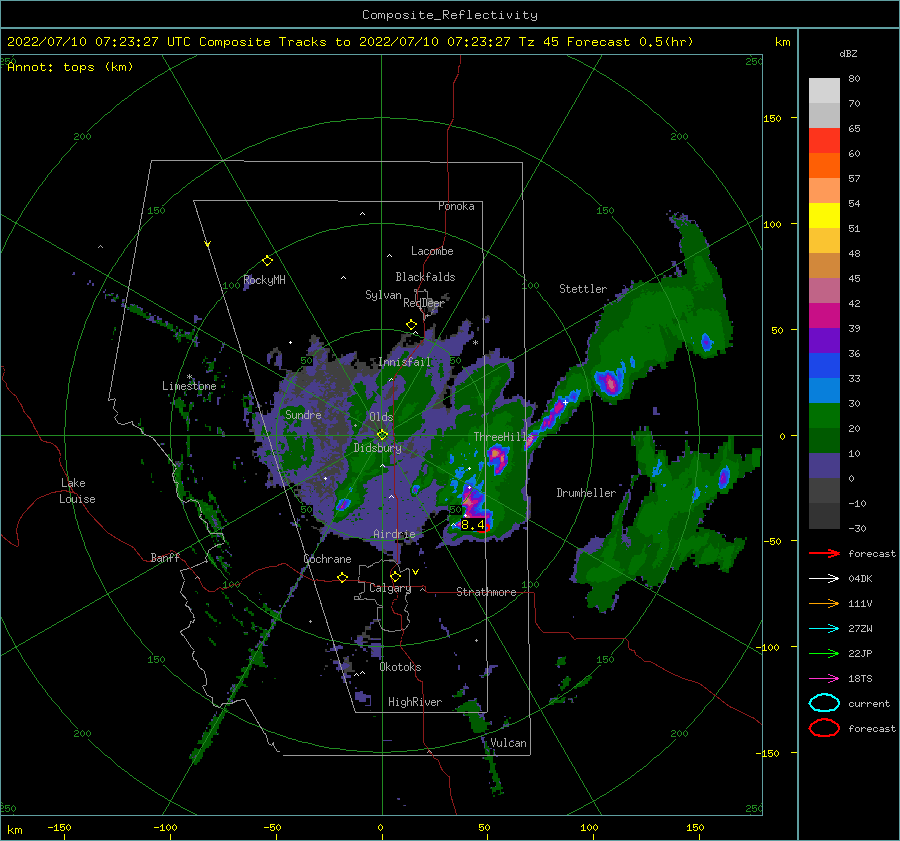Click the ThreeHills town label
Screen dimensions: 900x841
[503, 437]
